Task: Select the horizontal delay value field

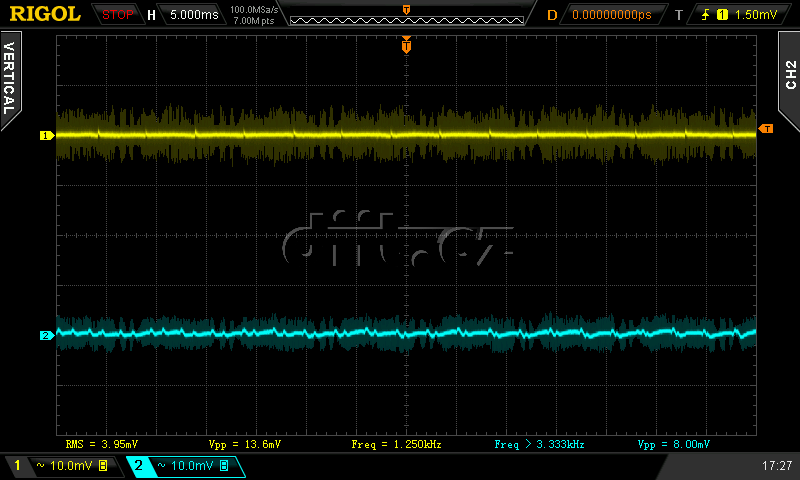Action: pyautogui.click(x=611, y=15)
